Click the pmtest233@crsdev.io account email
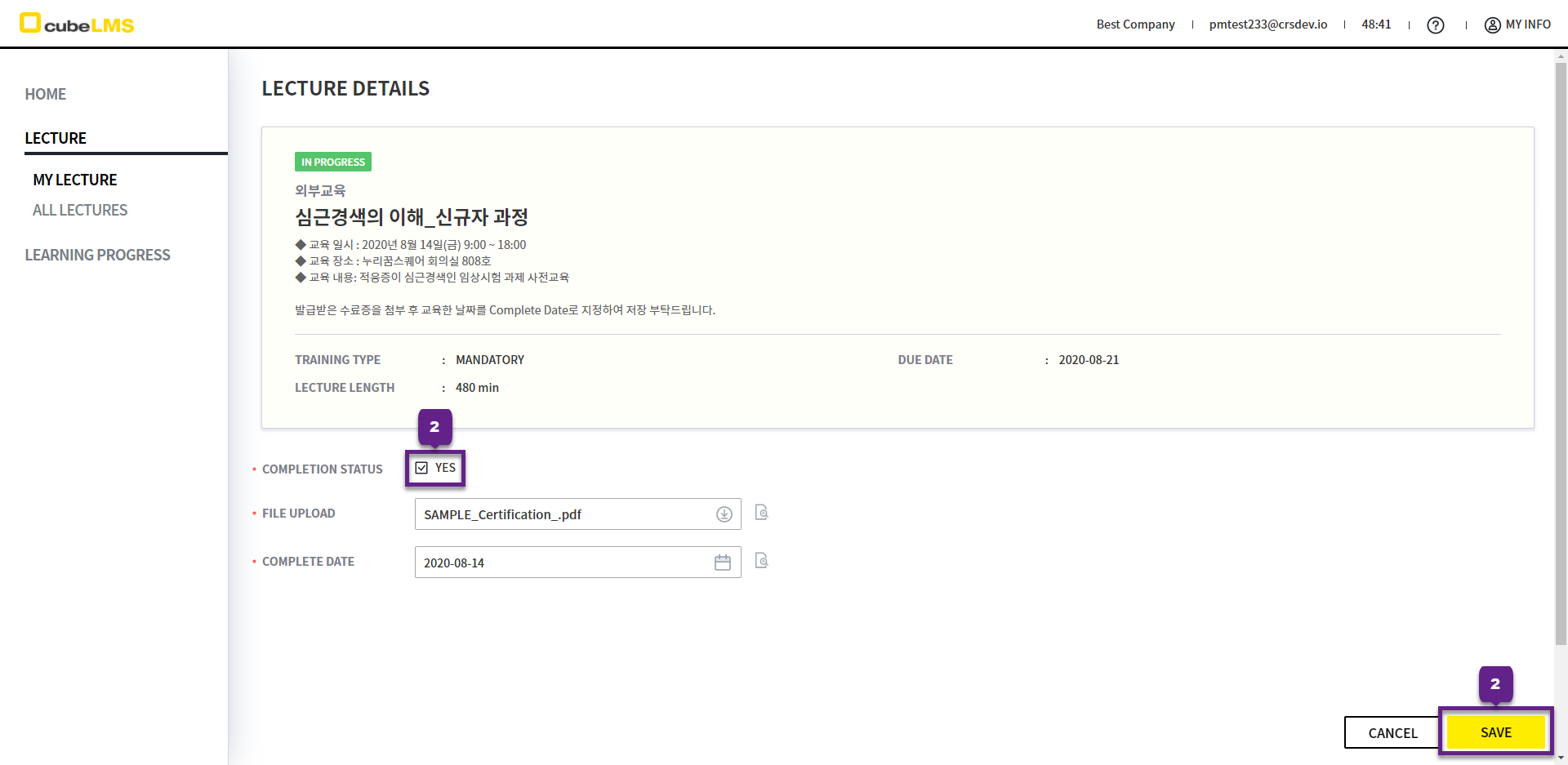Viewport: 1568px width, 765px height. tap(1267, 24)
